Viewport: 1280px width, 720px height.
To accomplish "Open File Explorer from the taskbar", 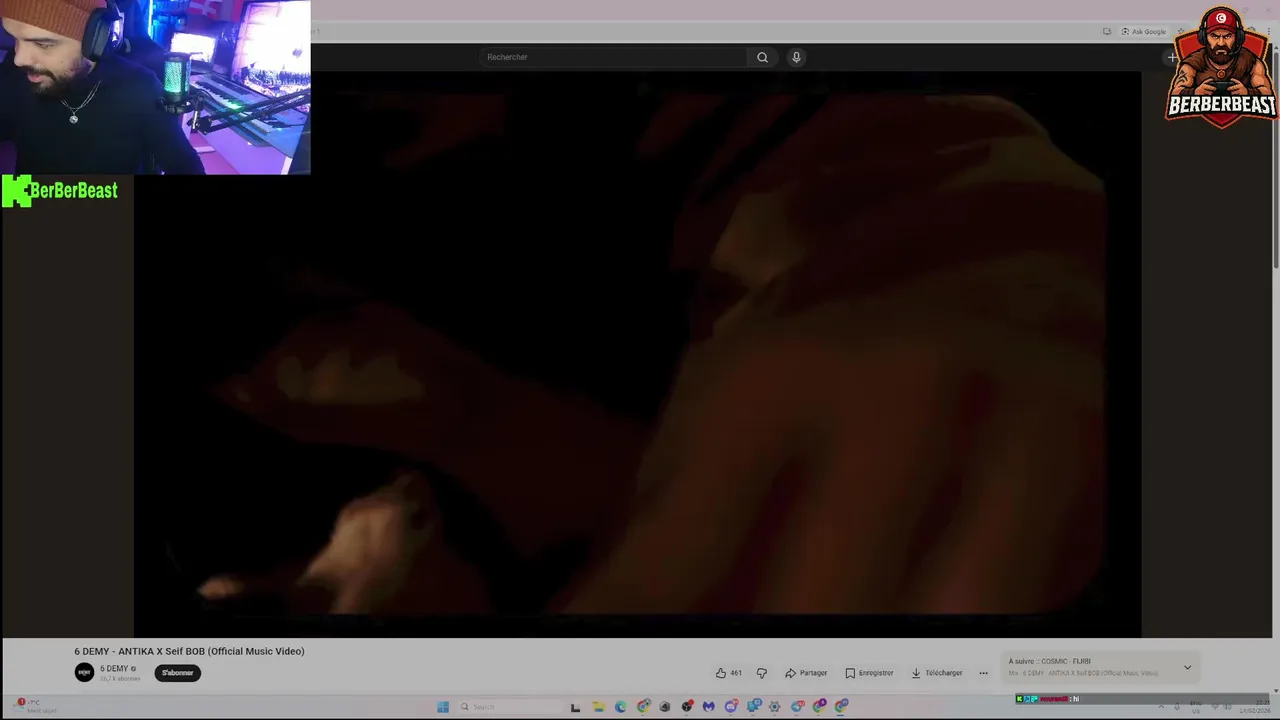I will [x=598, y=707].
